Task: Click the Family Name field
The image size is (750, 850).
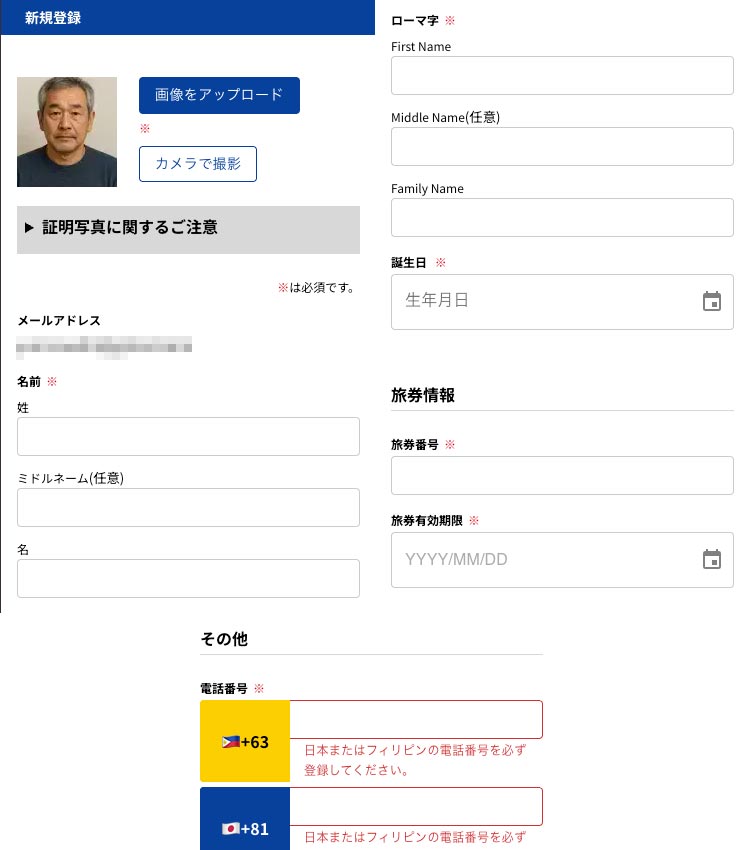Action: click(562, 218)
